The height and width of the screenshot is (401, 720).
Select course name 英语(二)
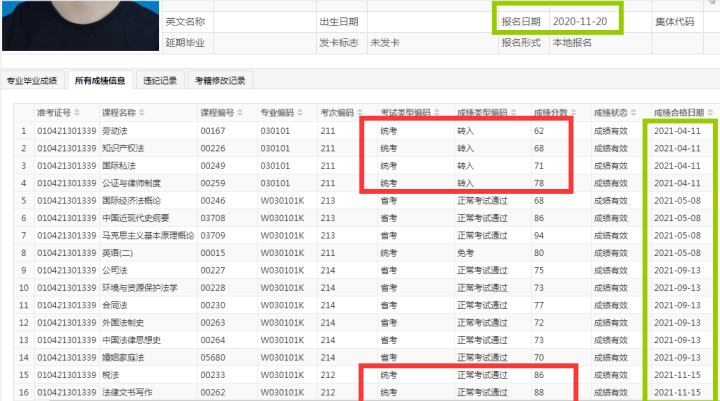point(117,253)
